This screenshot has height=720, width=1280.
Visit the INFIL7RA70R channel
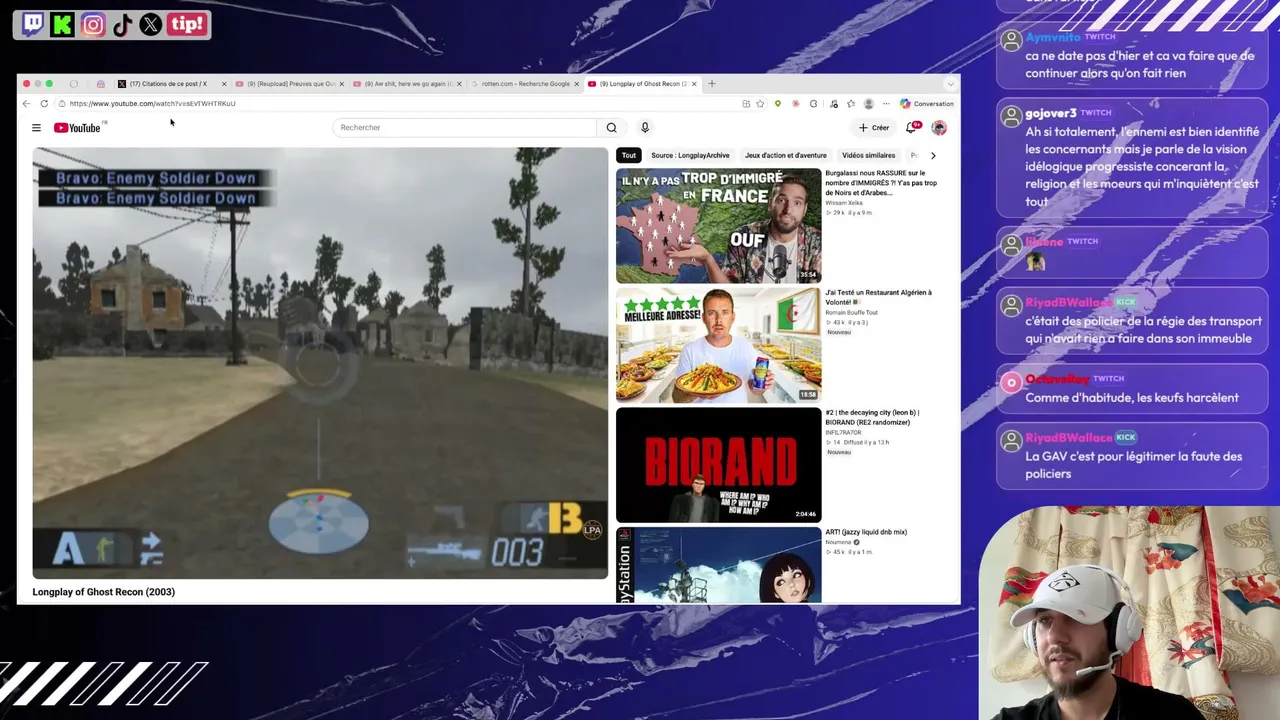pos(843,433)
